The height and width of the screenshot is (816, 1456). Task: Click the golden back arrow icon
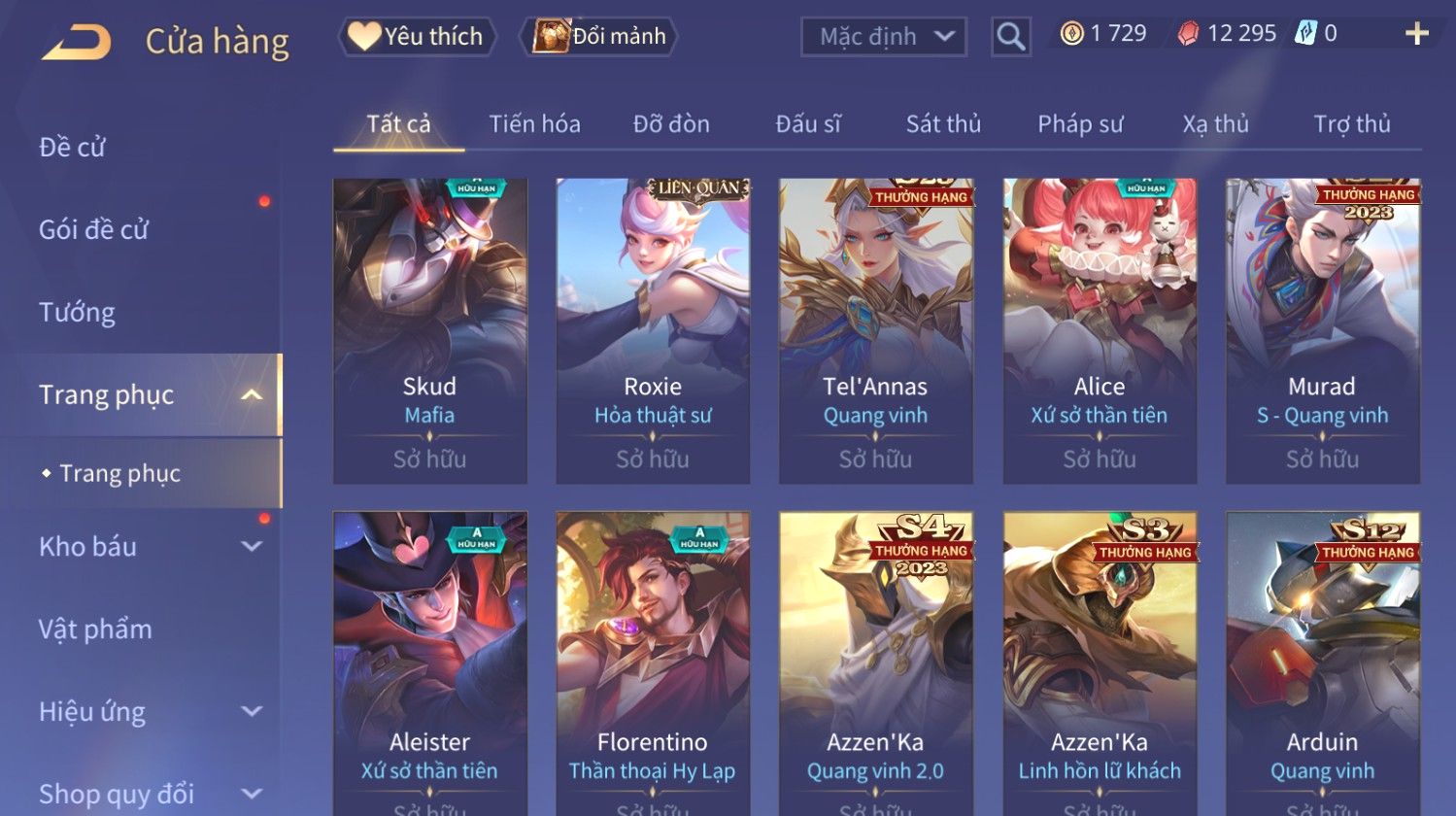click(76, 42)
